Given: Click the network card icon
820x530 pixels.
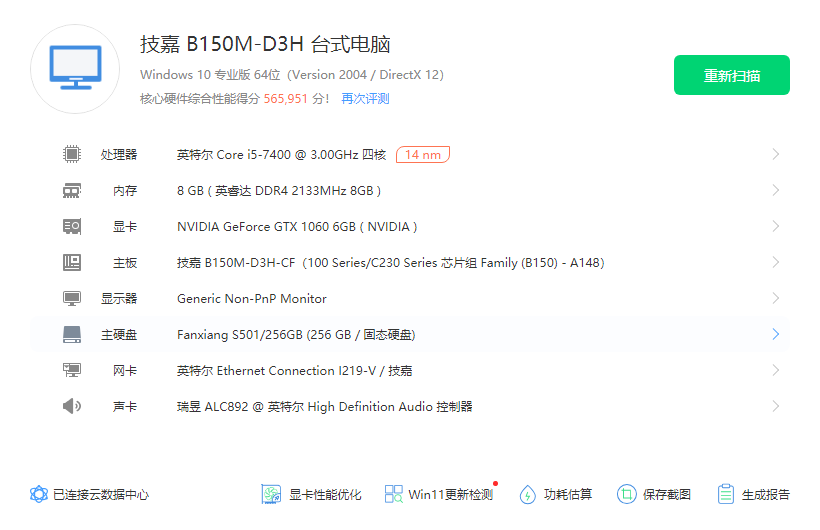Looking at the screenshot, I should point(72,370).
